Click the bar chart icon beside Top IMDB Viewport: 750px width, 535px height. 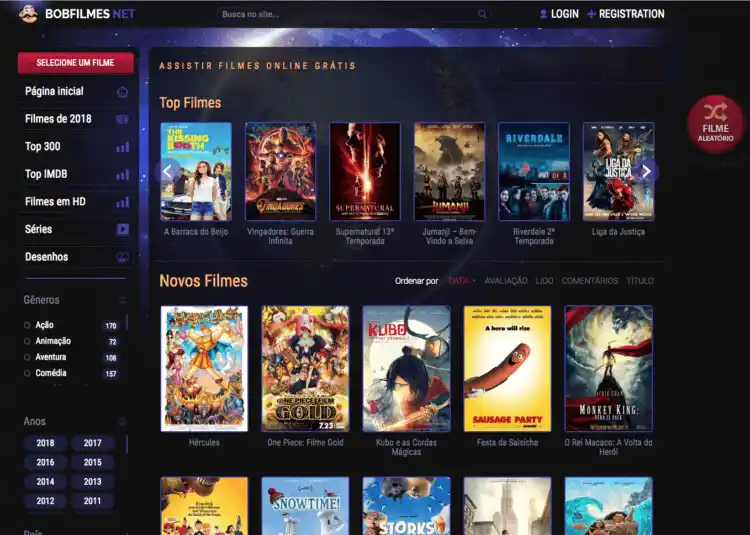pos(123,175)
